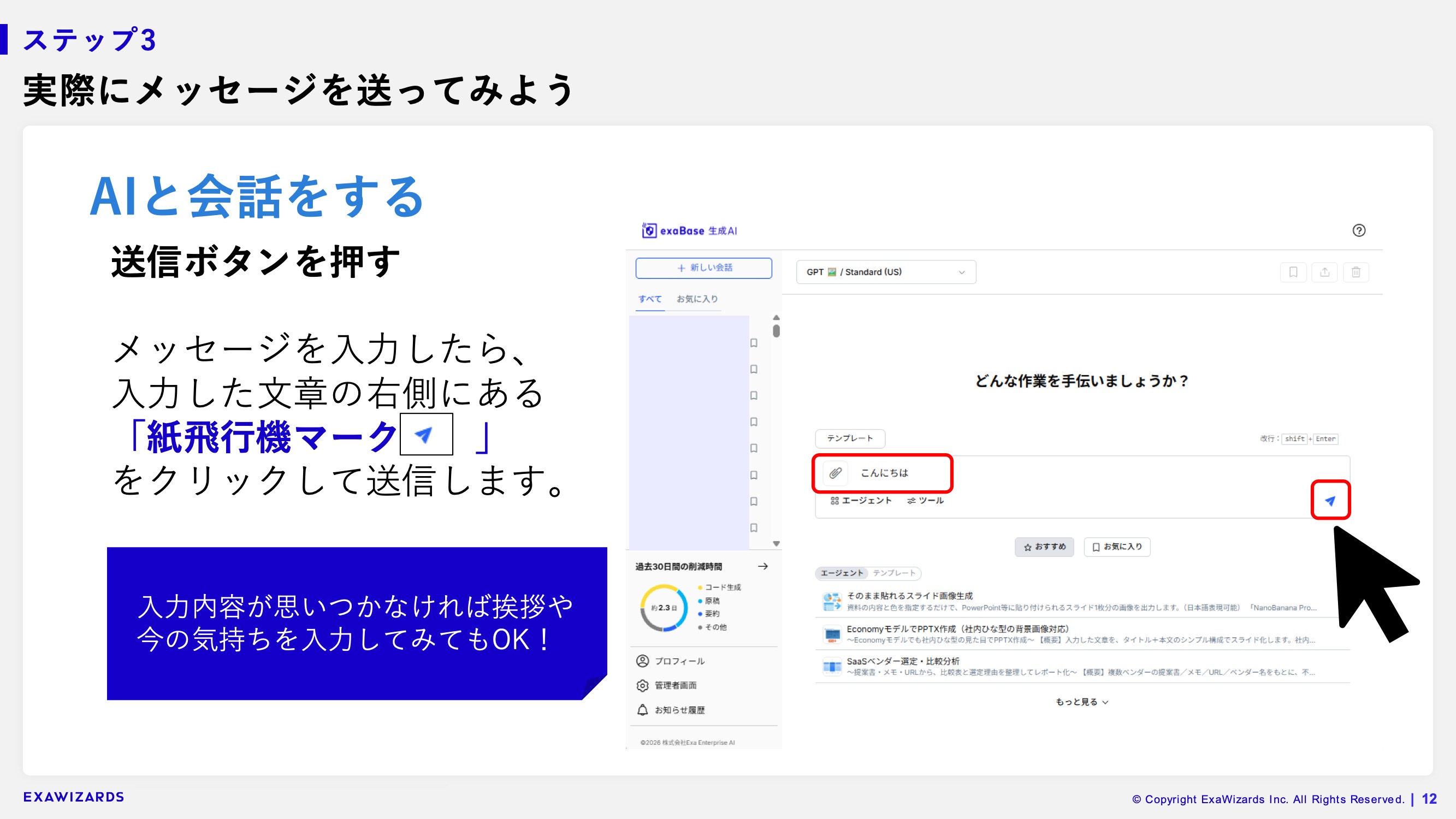This screenshot has height=819, width=1456.
Task: Click the 要約 legend label
Action: pyautogui.click(x=712, y=614)
